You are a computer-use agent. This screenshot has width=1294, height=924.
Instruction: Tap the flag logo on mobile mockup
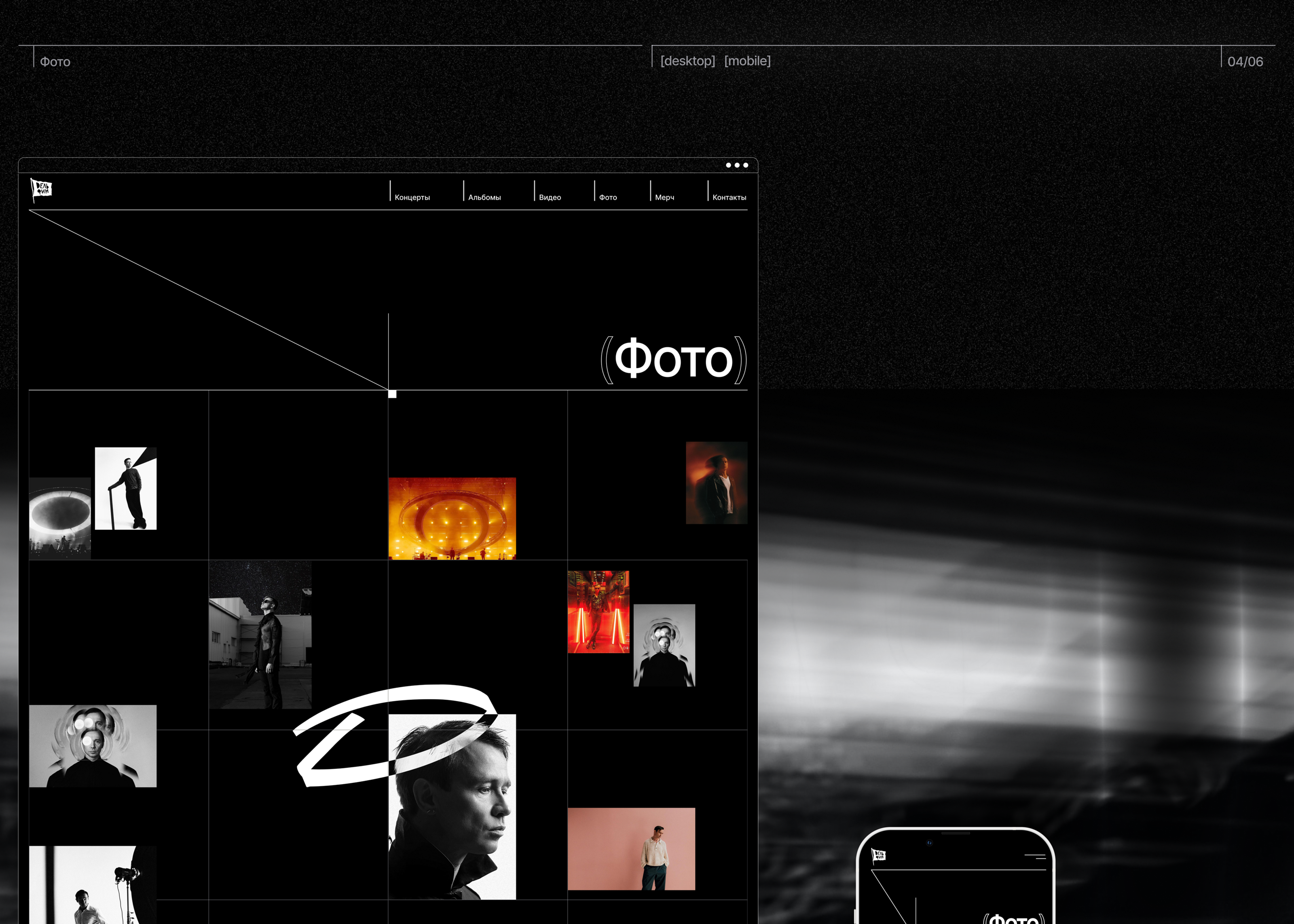[879, 855]
